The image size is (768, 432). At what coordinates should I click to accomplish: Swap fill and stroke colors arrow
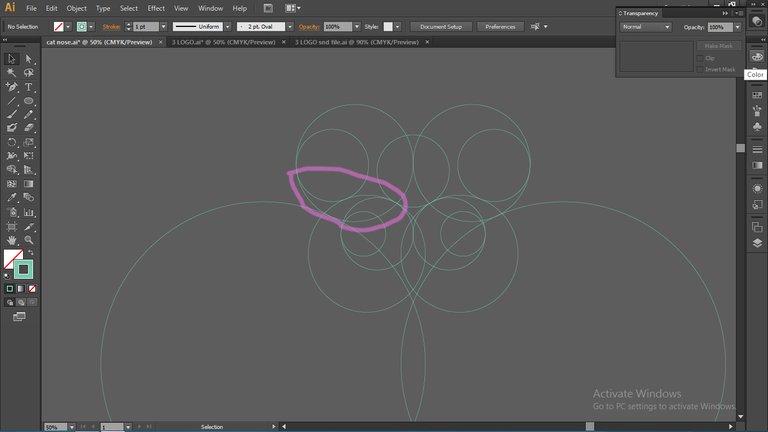pos(30,253)
